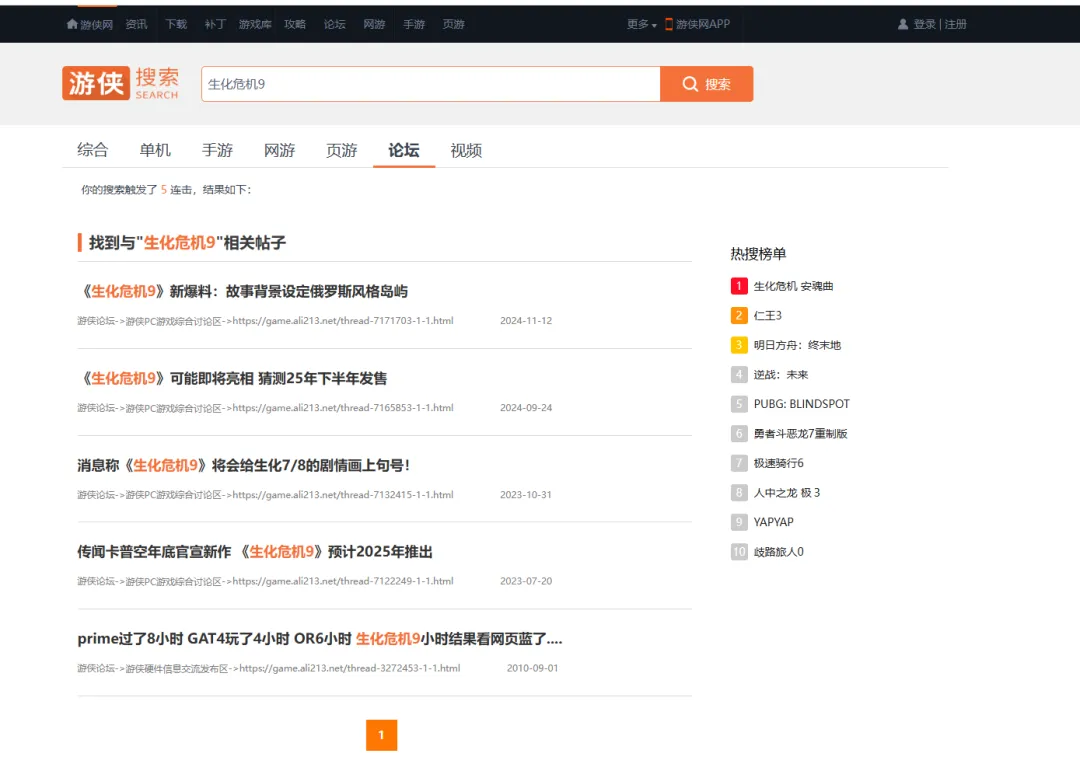The image size is (1080, 757).
Task: Open post 传闻卡普空年底官宣新作
Action: point(255,552)
